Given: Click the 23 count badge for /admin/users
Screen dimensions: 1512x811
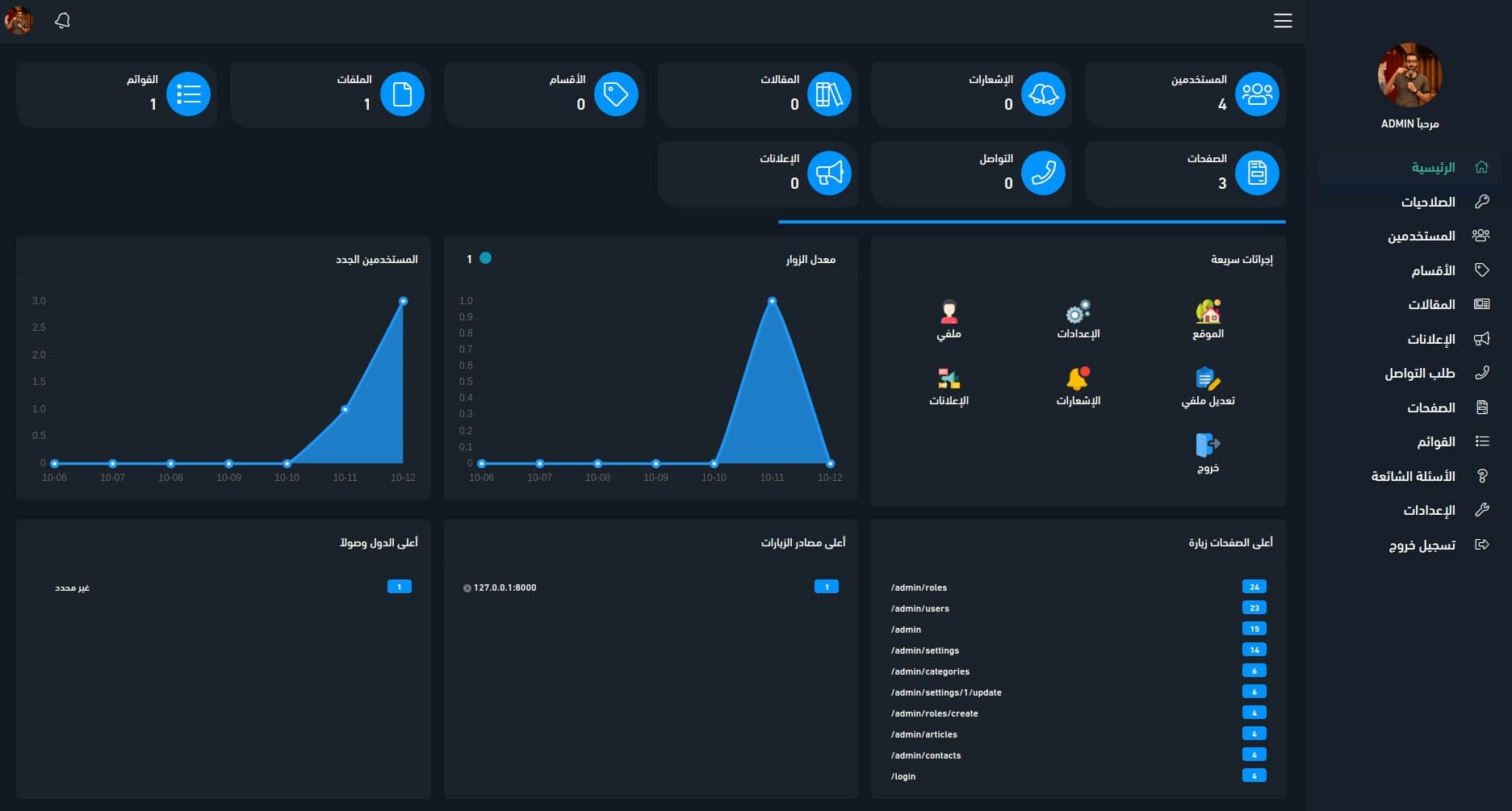Looking at the screenshot, I should click(1254, 608).
